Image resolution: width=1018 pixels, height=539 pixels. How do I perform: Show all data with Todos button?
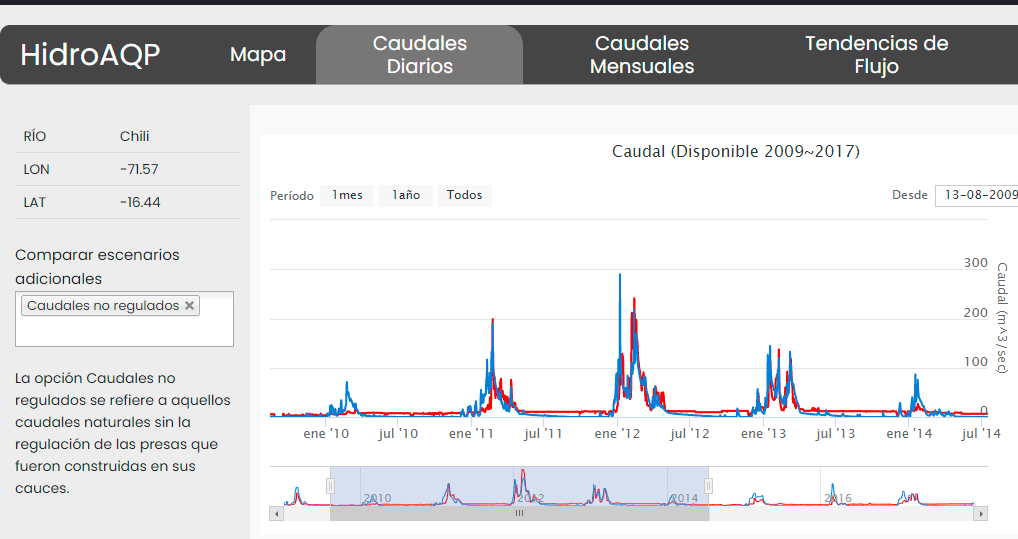click(x=464, y=195)
